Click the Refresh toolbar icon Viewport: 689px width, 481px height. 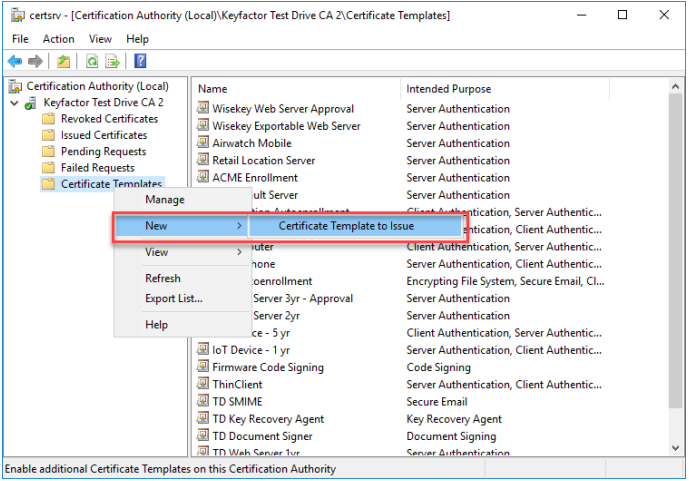coord(91,61)
